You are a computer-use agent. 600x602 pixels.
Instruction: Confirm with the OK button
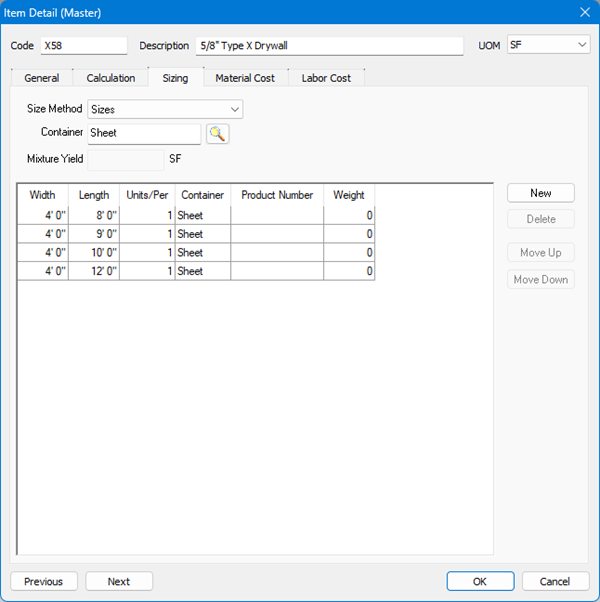tap(480, 581)
